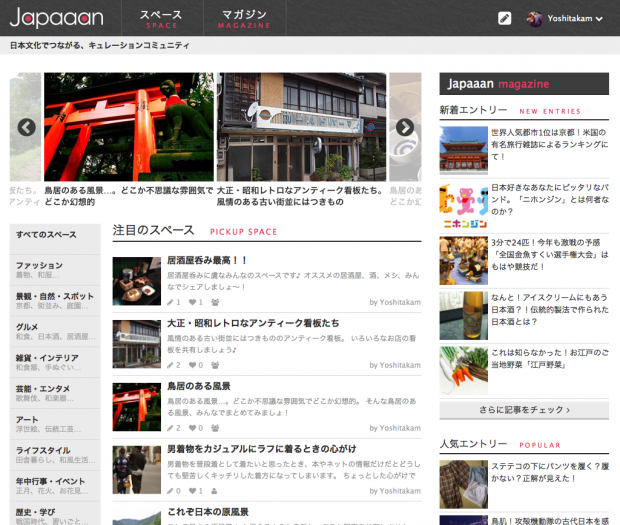The height and width of the screenshot is (525, 620).
Task: Select 年中行事・イベント category
Action: [x=55, y=486]
